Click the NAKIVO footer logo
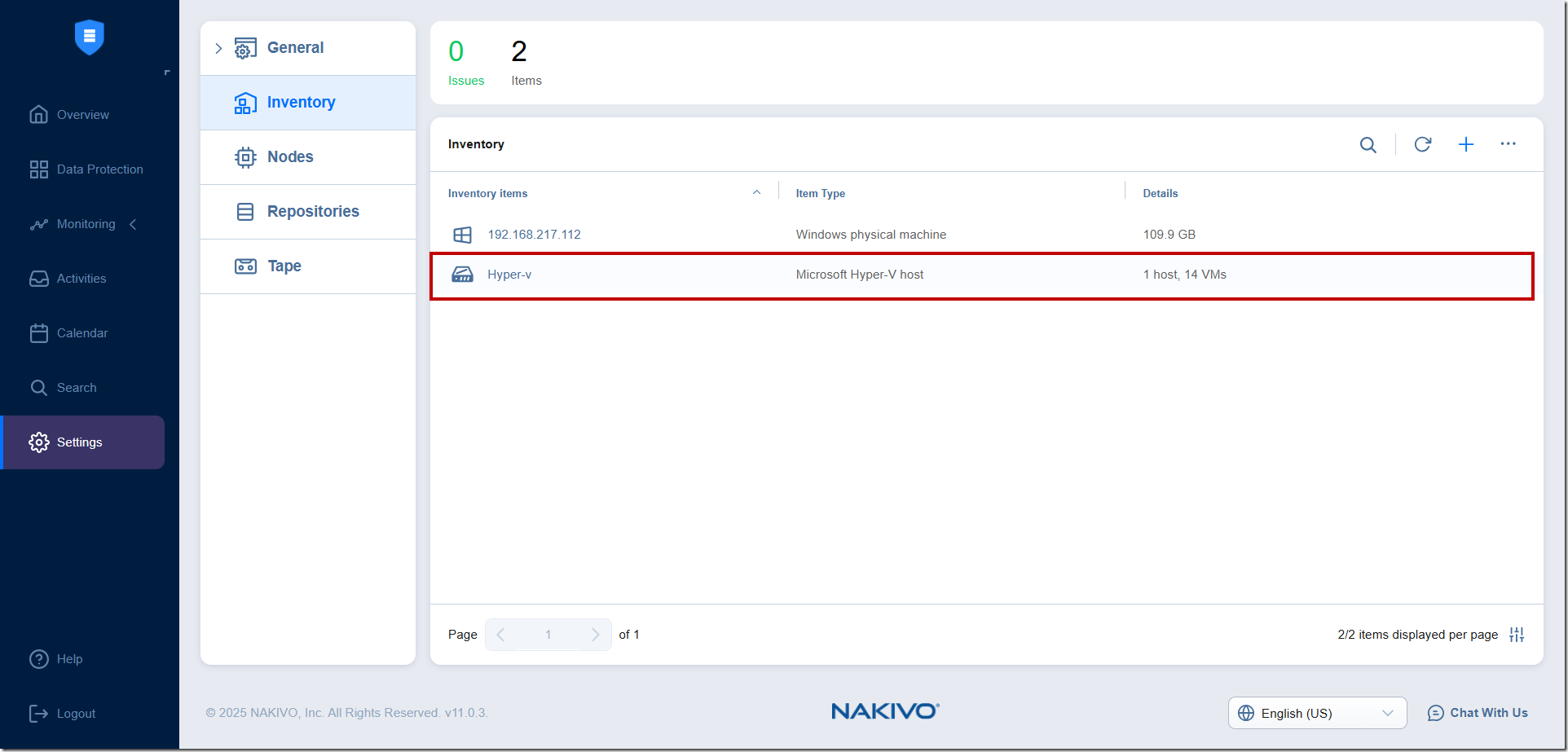Screen dimensions: 1568x752 click(x=885, y=711)
